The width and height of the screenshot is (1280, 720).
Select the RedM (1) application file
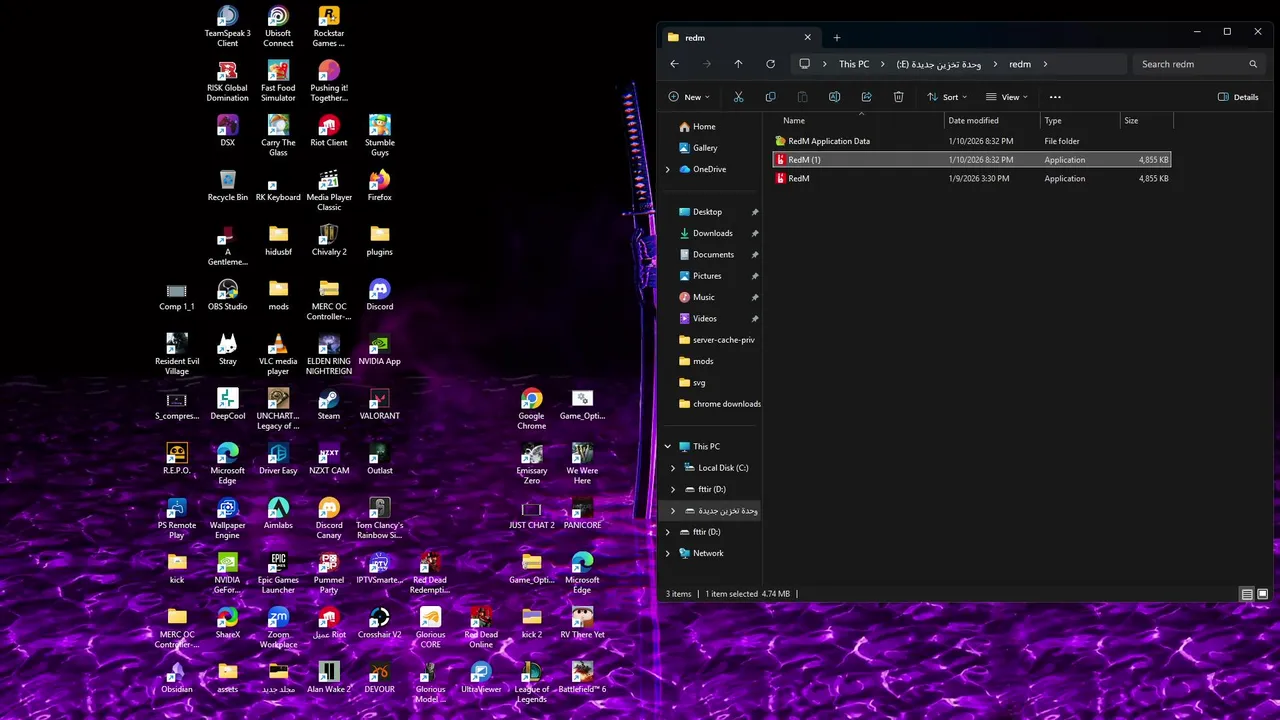972,160
